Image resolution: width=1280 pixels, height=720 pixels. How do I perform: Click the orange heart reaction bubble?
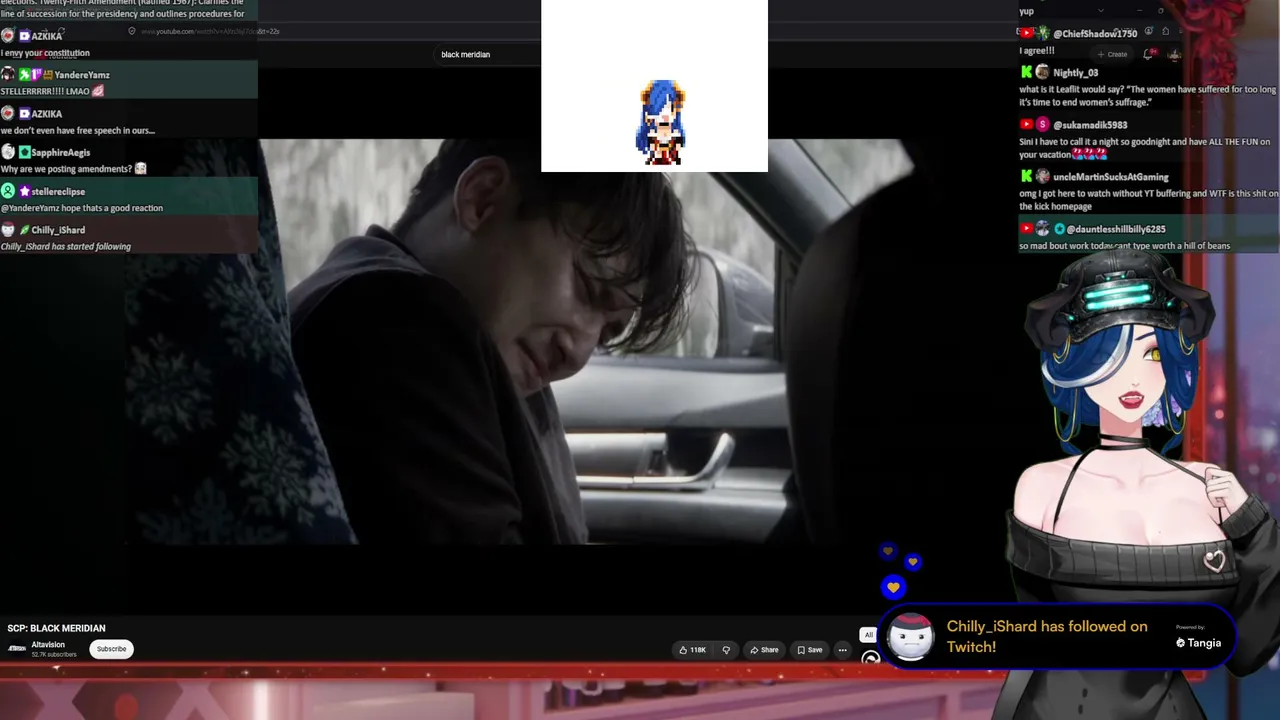tap(893, 588)
